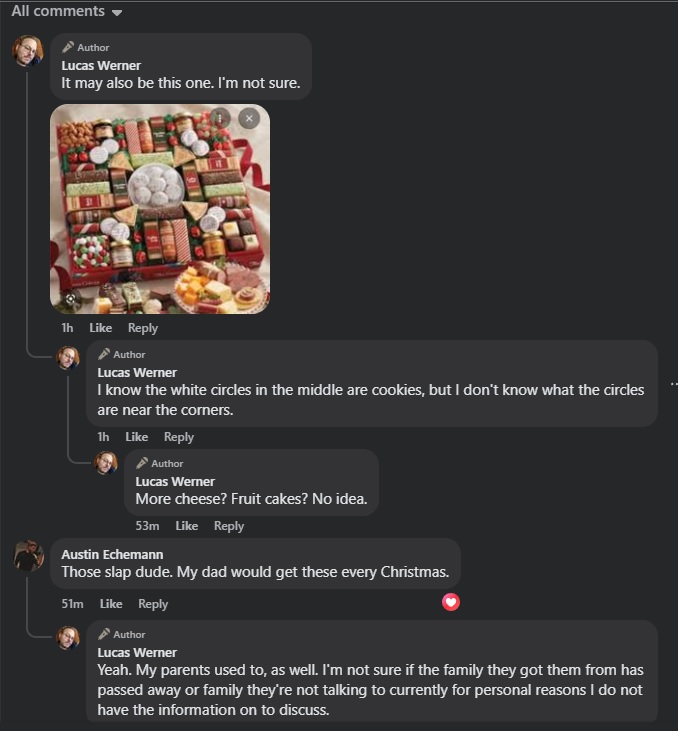Click the Author pencil badge on first comment

click(86, 47)
